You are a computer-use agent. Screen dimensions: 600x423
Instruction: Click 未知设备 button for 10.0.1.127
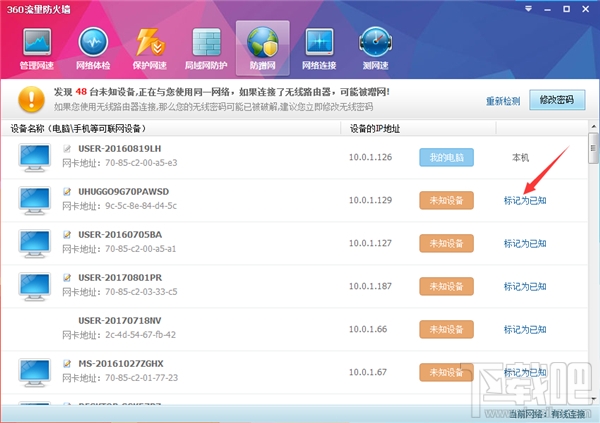(x=447, y=243)
